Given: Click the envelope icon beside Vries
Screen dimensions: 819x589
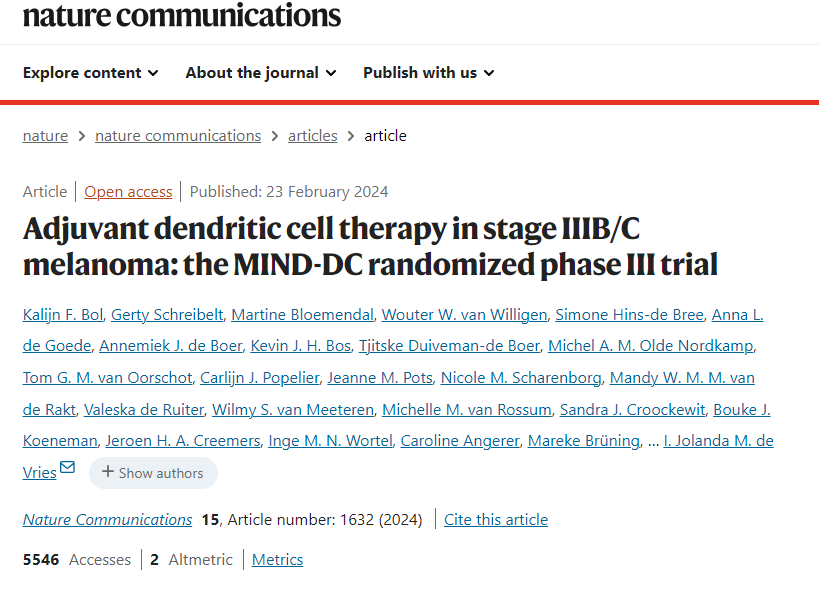Looking at the screenshot, I should click(67, 467).
